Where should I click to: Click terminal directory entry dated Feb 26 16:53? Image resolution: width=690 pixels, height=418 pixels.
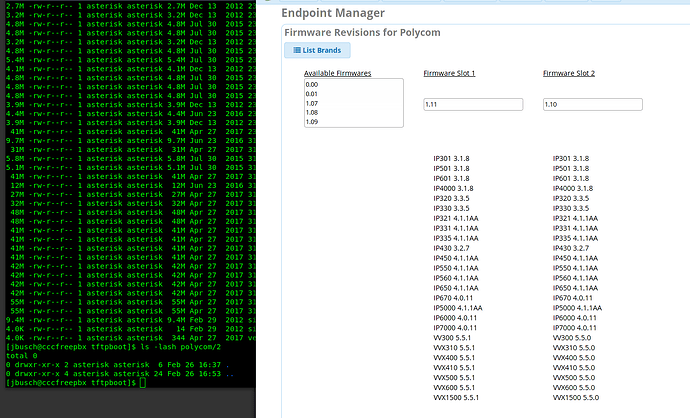point(120,374)
